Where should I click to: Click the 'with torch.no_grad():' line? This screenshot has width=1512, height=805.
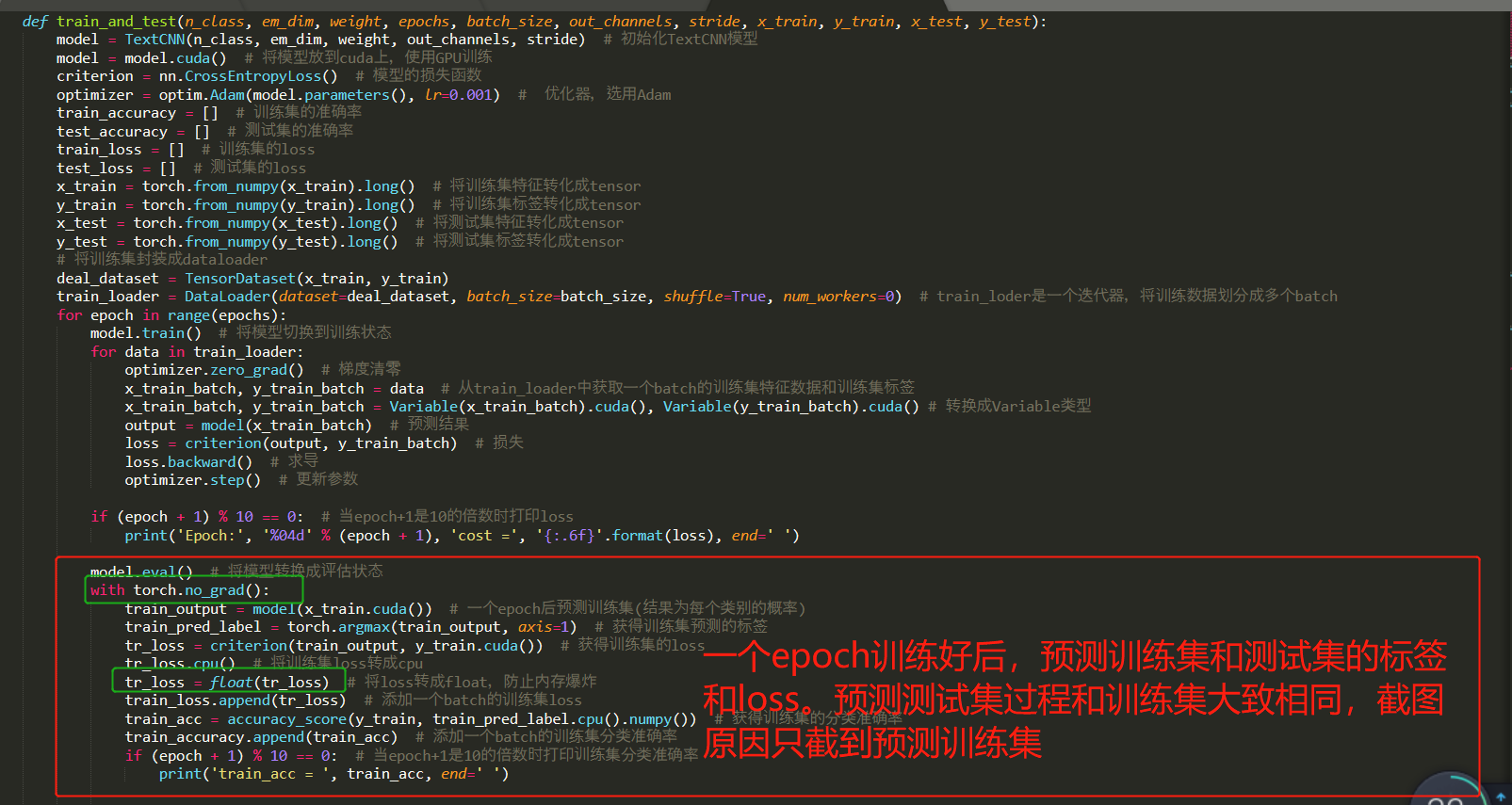coord(180,590)
